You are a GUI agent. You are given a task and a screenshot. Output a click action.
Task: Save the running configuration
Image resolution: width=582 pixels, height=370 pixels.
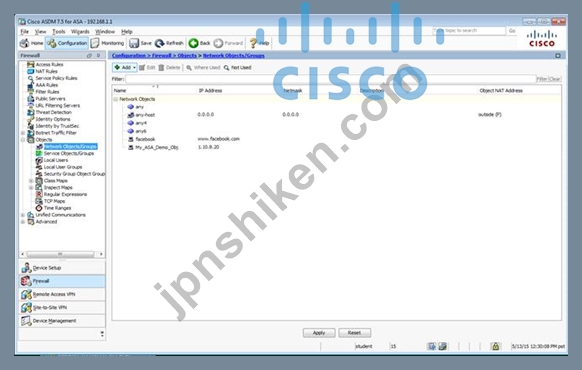[x=140, y=43]
